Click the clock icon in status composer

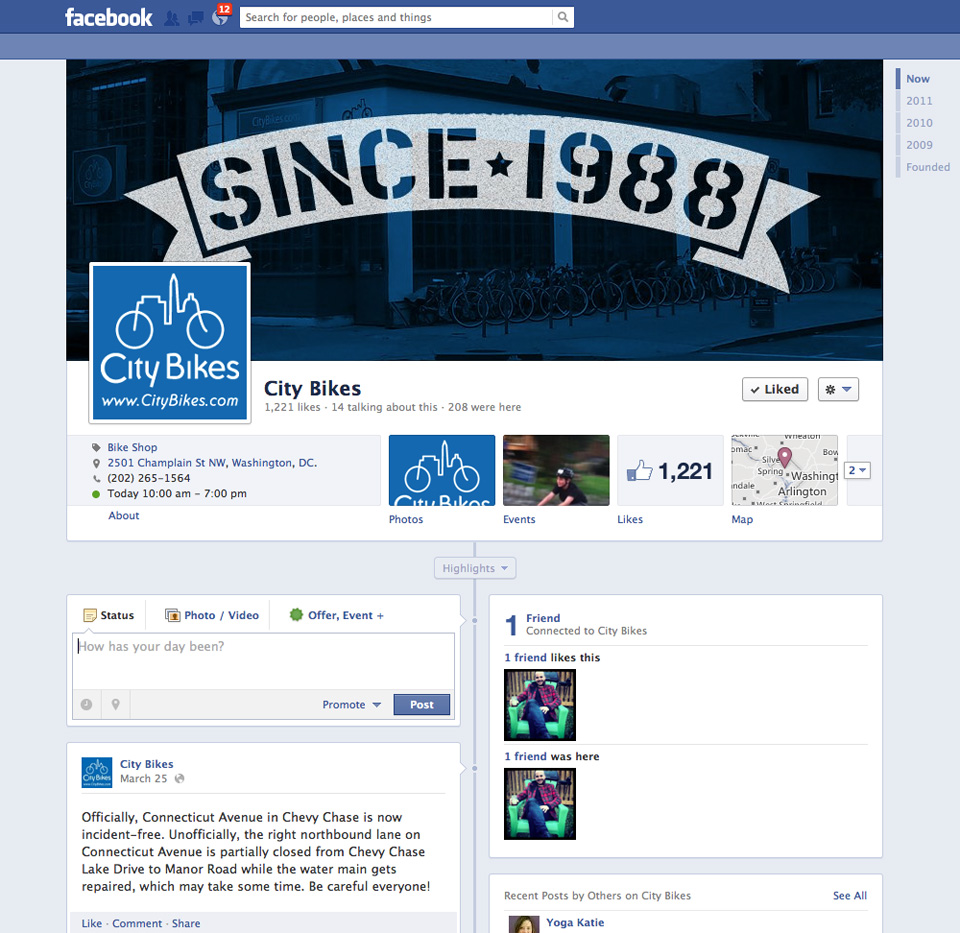pos(86,705)
